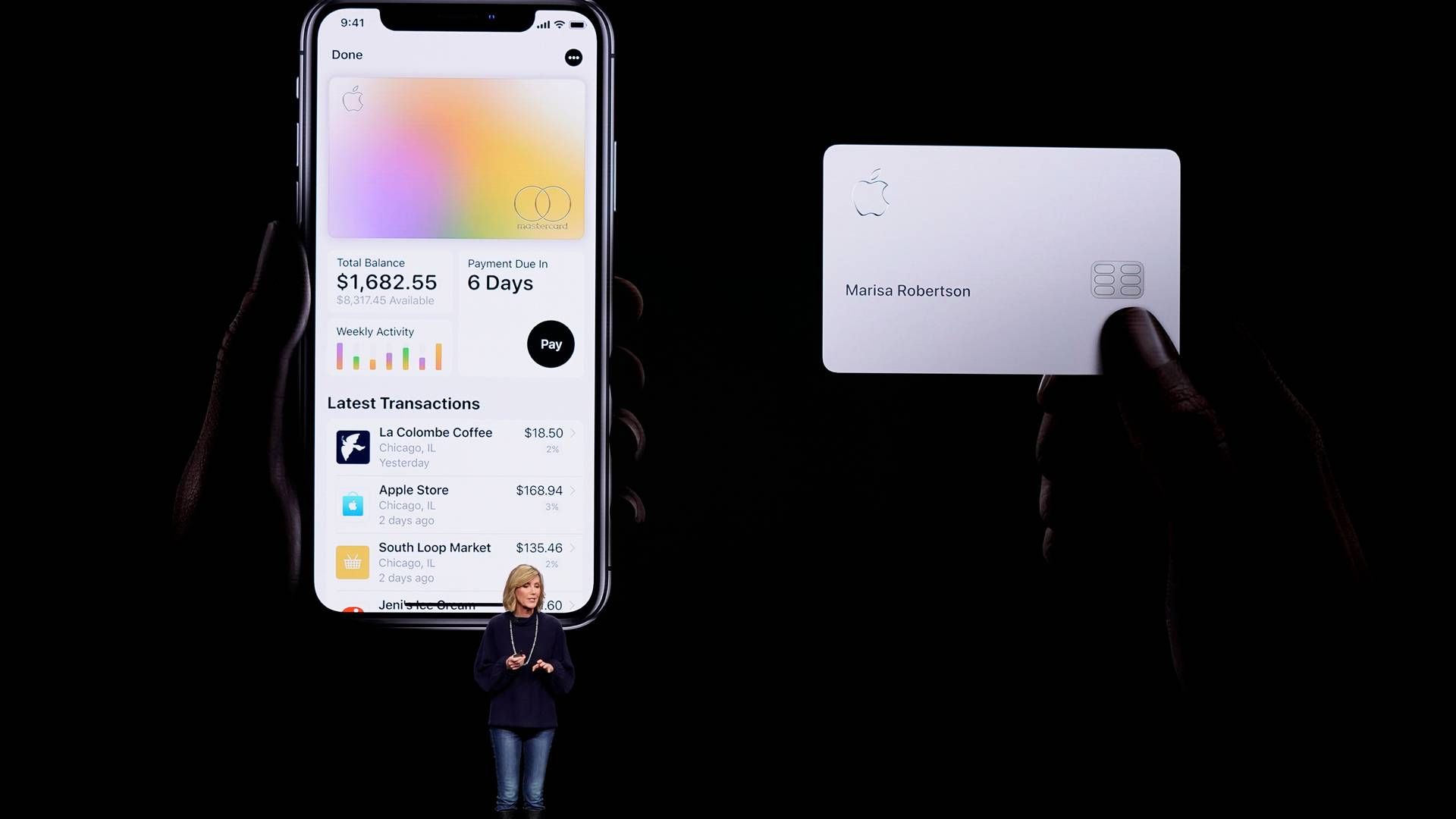Click the Jeni's Ice Cream transaction icon
The height and width of the screenshot is (819, 1456).
pyautogui.click(x=352, y=605)
